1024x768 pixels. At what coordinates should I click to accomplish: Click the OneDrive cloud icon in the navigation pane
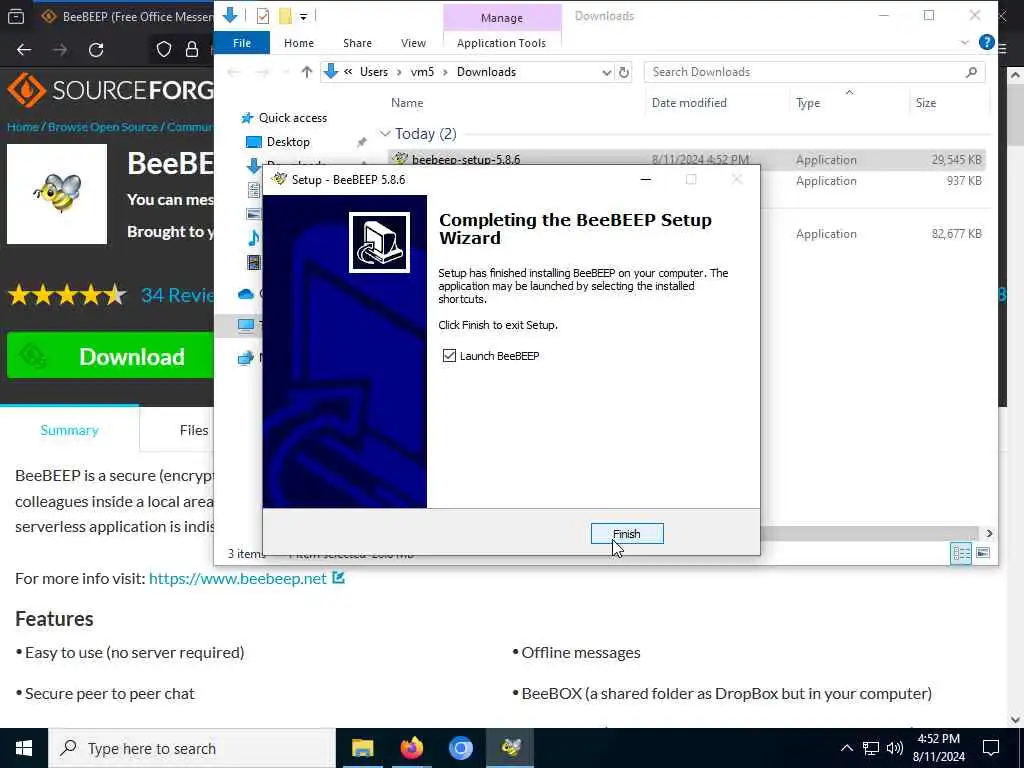click(x=246, y=294)
